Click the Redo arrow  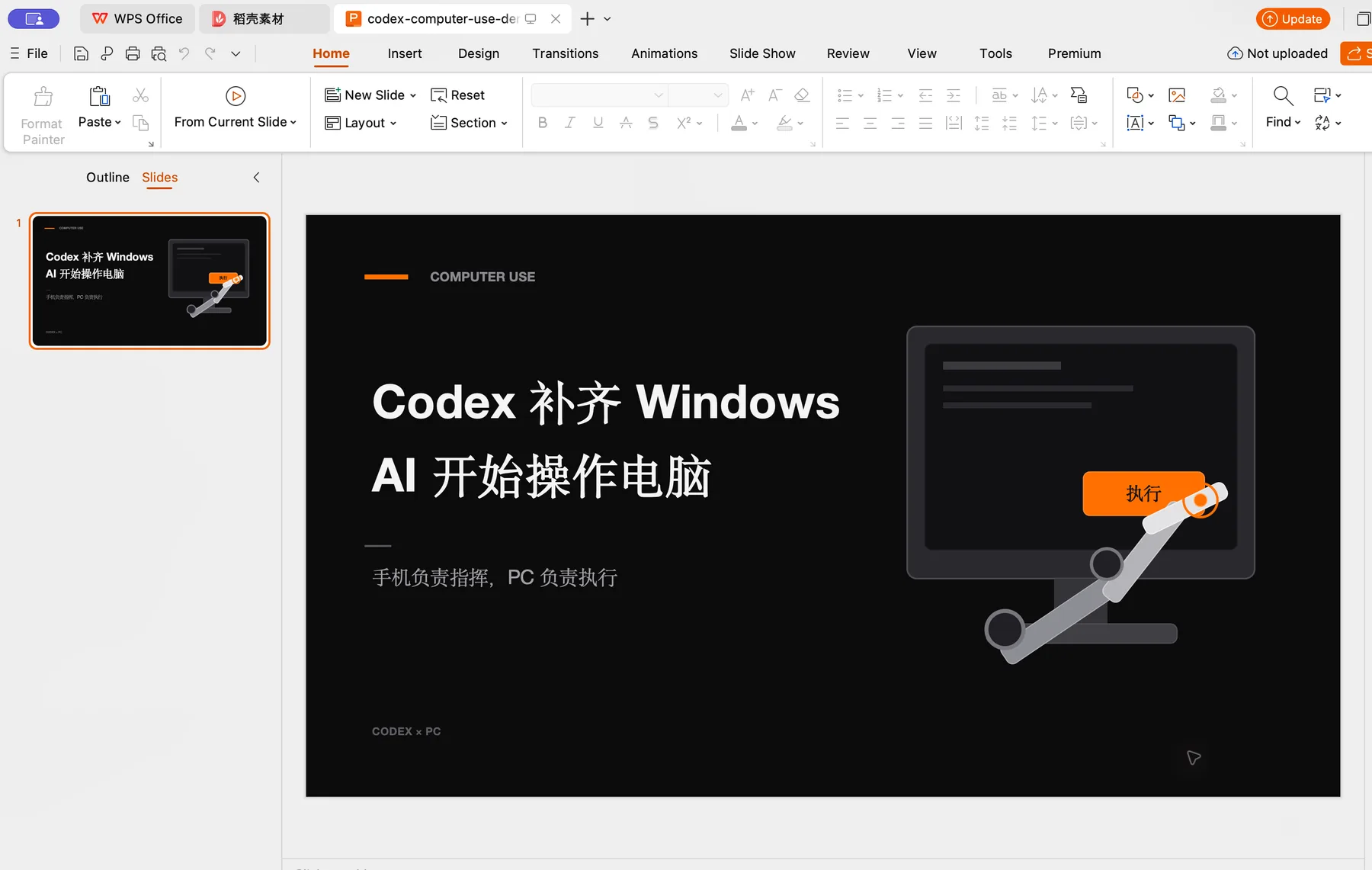(210, 53)
